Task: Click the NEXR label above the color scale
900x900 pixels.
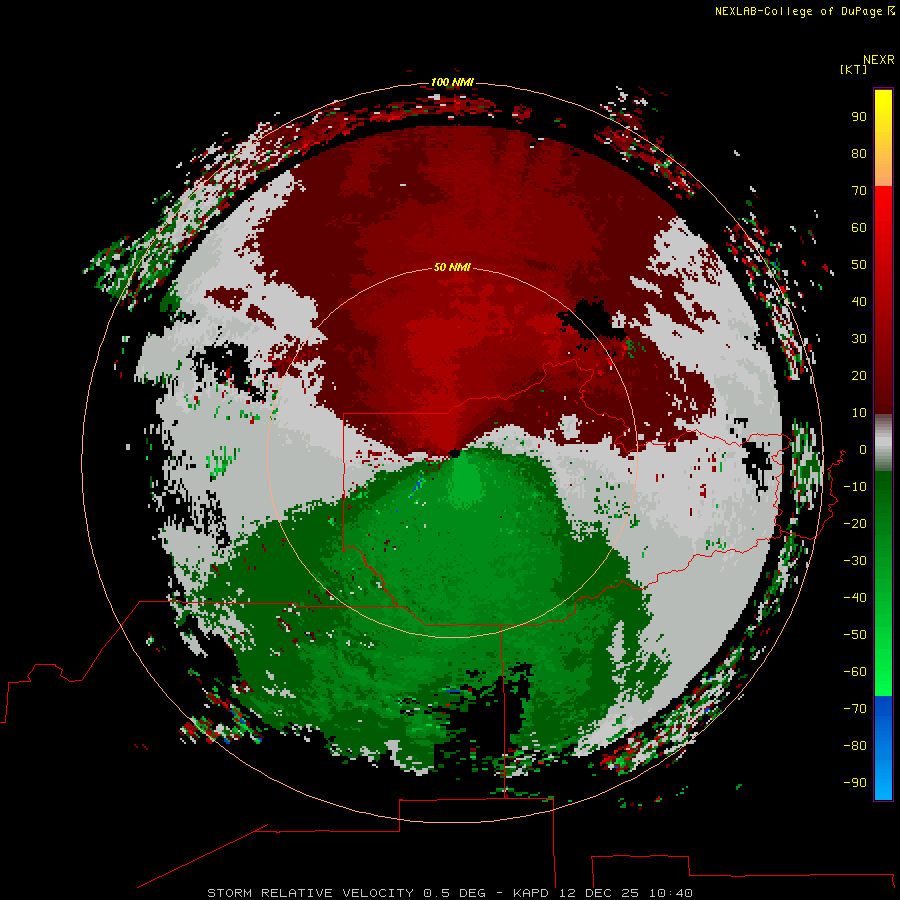Action: pos(879,60)
